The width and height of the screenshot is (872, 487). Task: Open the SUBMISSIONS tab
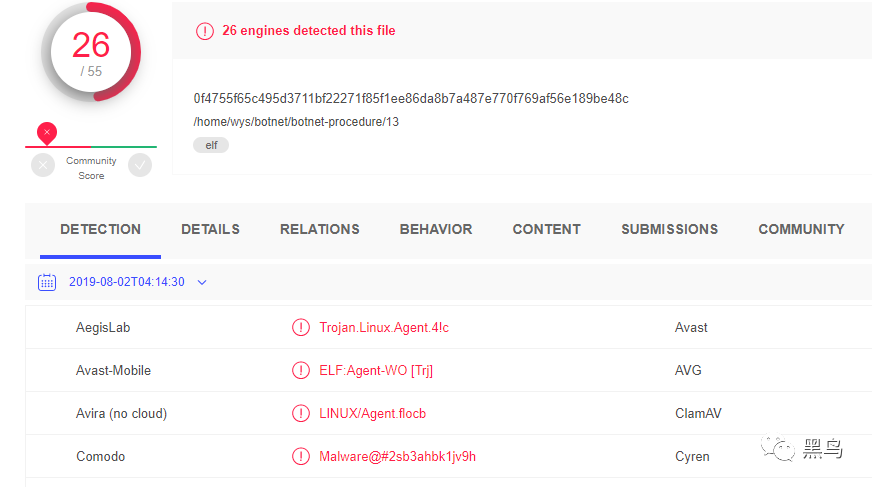click(669, 229)
